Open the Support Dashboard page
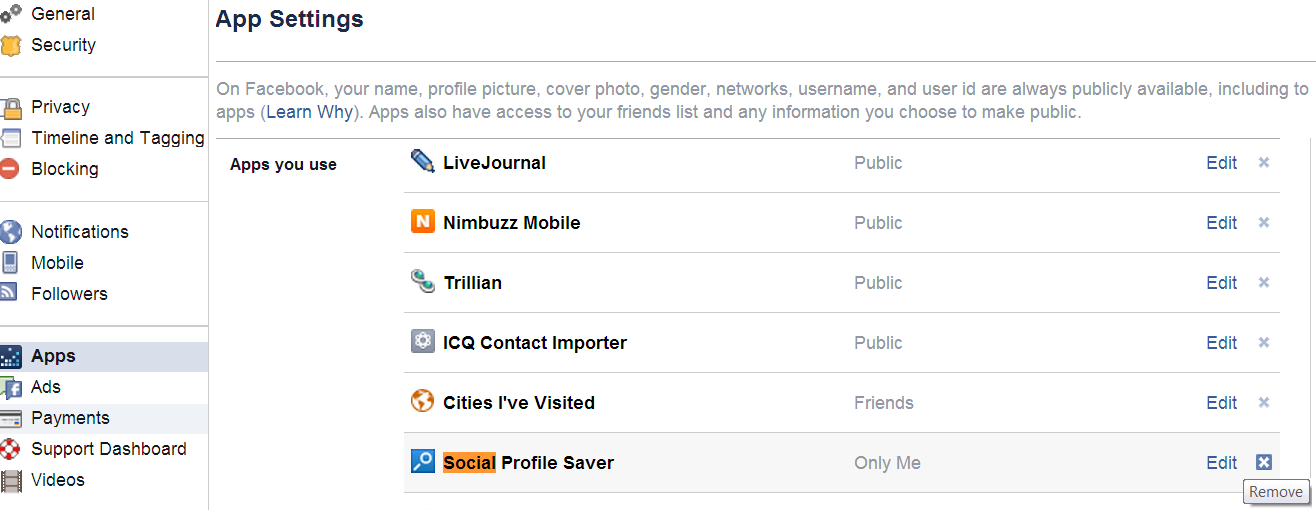Screen dimensions: 1316x510 [109, 449]
